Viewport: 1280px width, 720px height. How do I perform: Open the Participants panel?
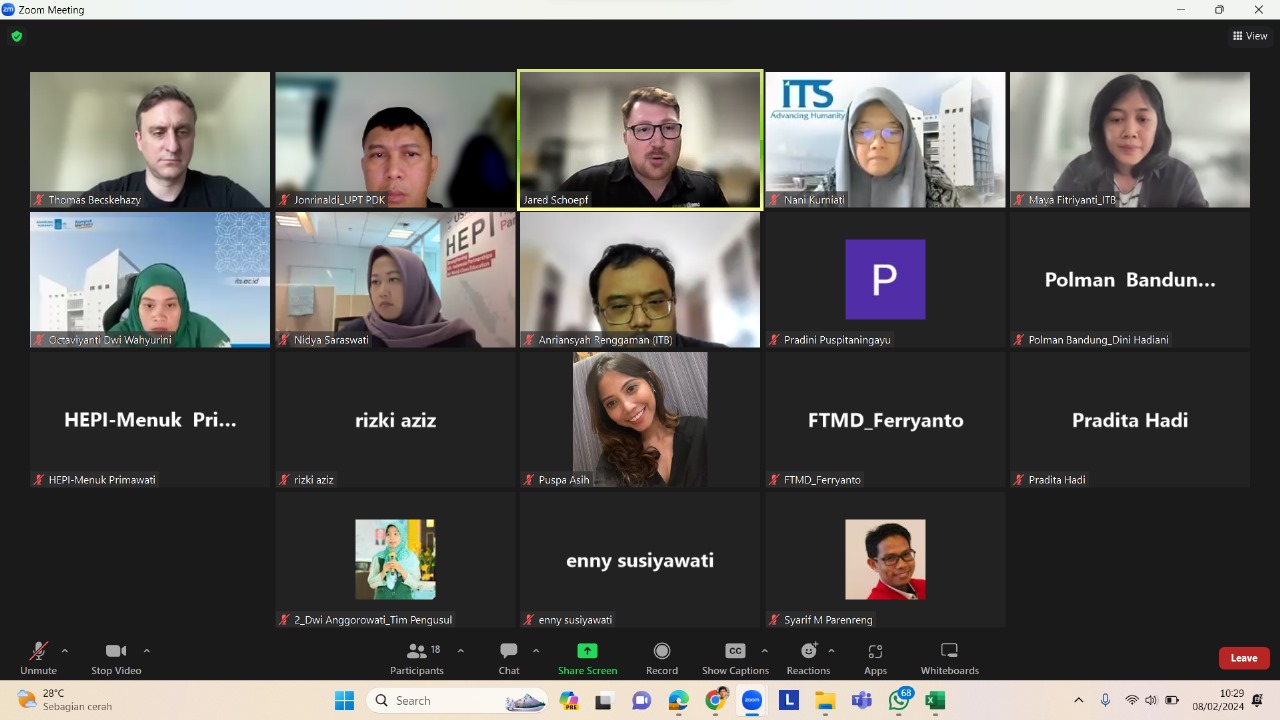point(417,658)
